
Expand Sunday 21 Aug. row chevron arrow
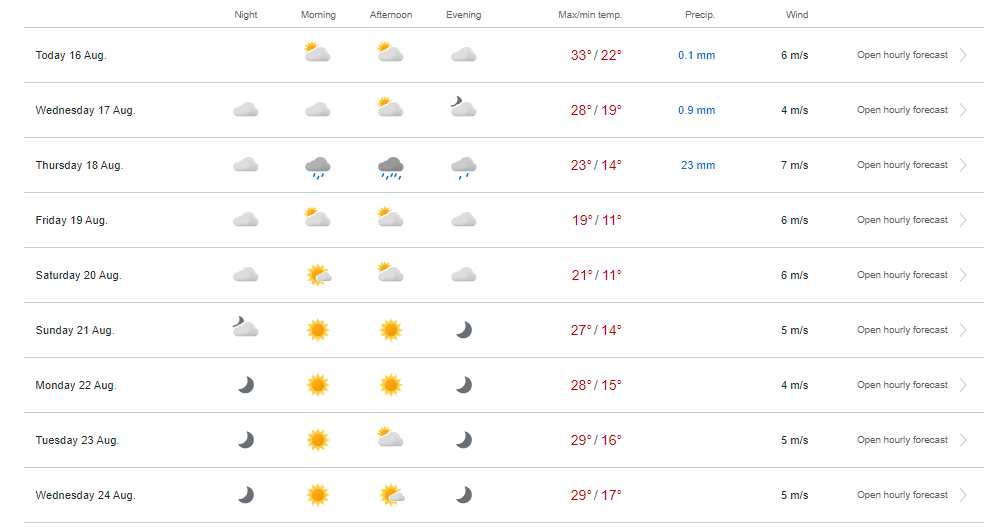[963, 330]
